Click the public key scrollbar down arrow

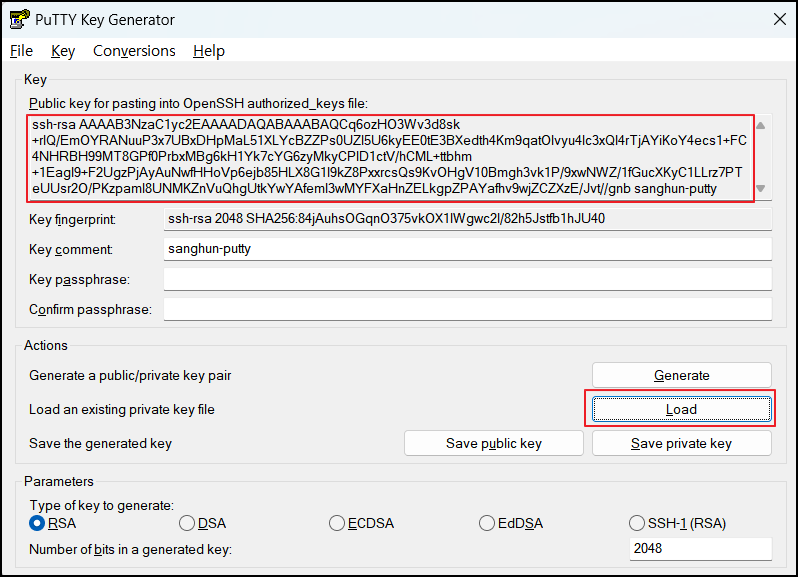point(761,189)
